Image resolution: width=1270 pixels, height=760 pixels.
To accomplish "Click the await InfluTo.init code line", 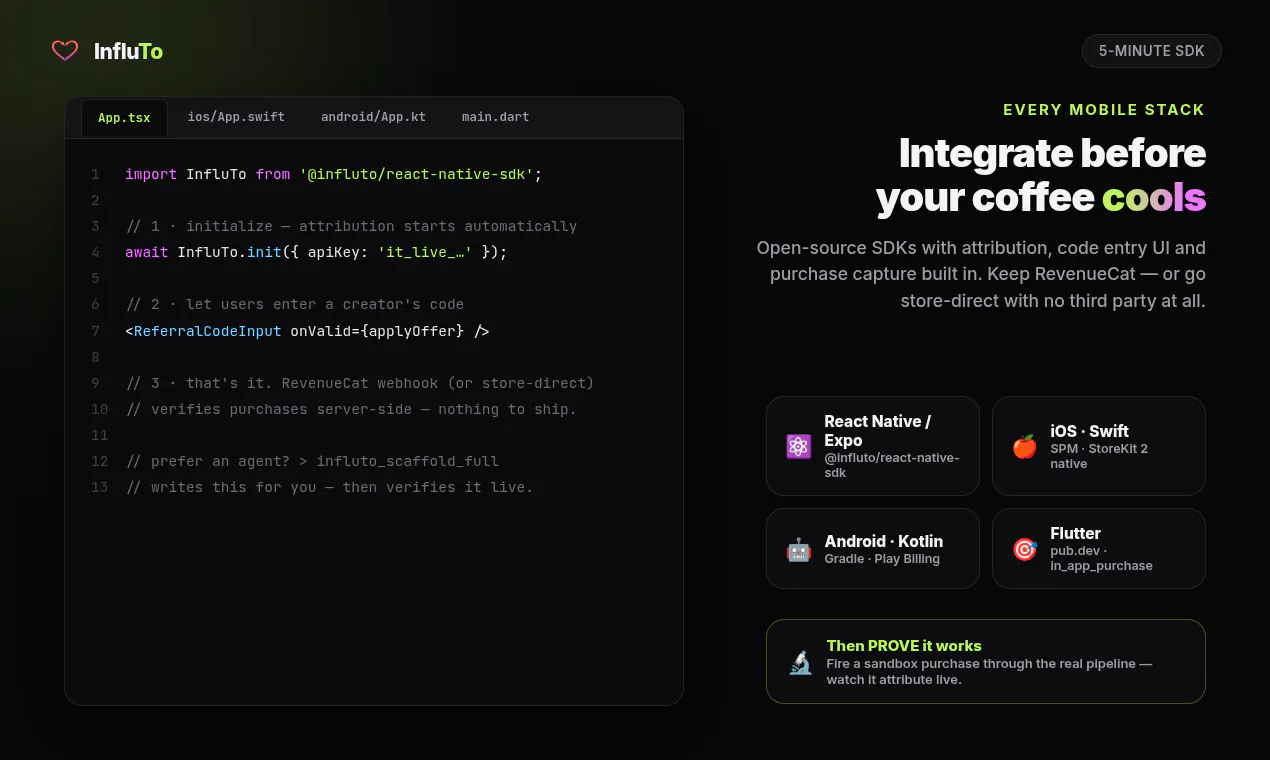I will tap(316, 252).
